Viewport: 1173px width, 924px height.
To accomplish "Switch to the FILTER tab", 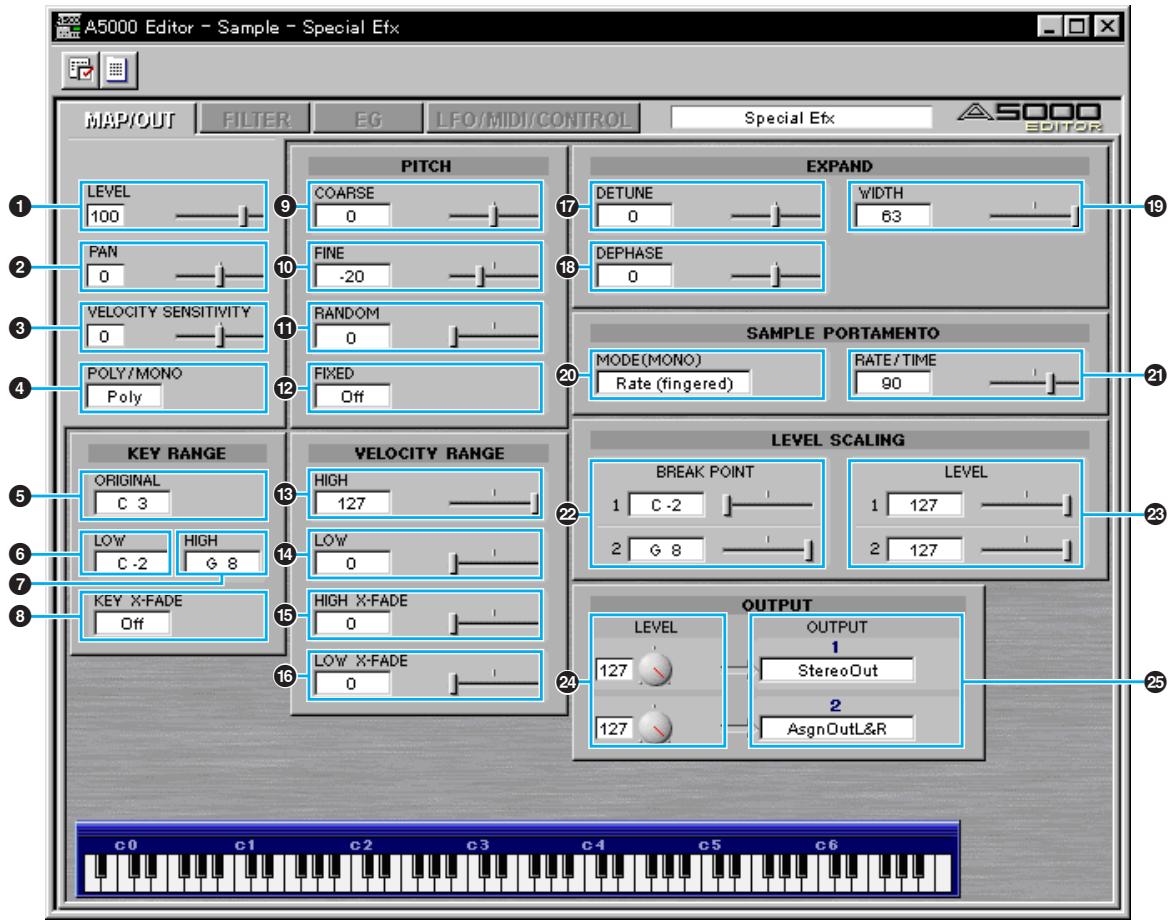I will (x=256, y=119).
